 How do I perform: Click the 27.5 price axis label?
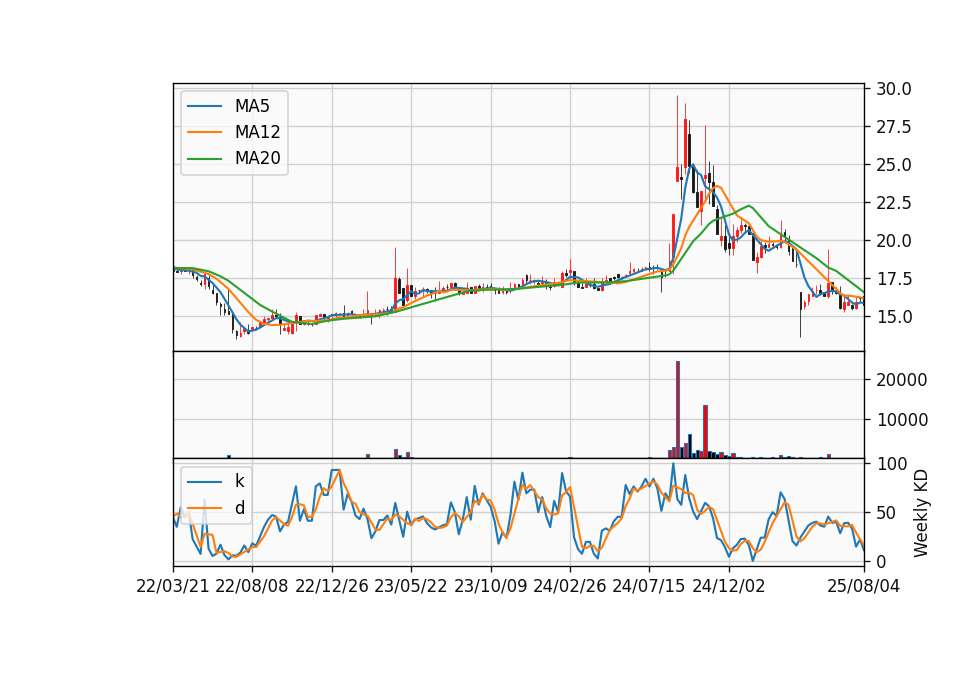tap(893, 127)
